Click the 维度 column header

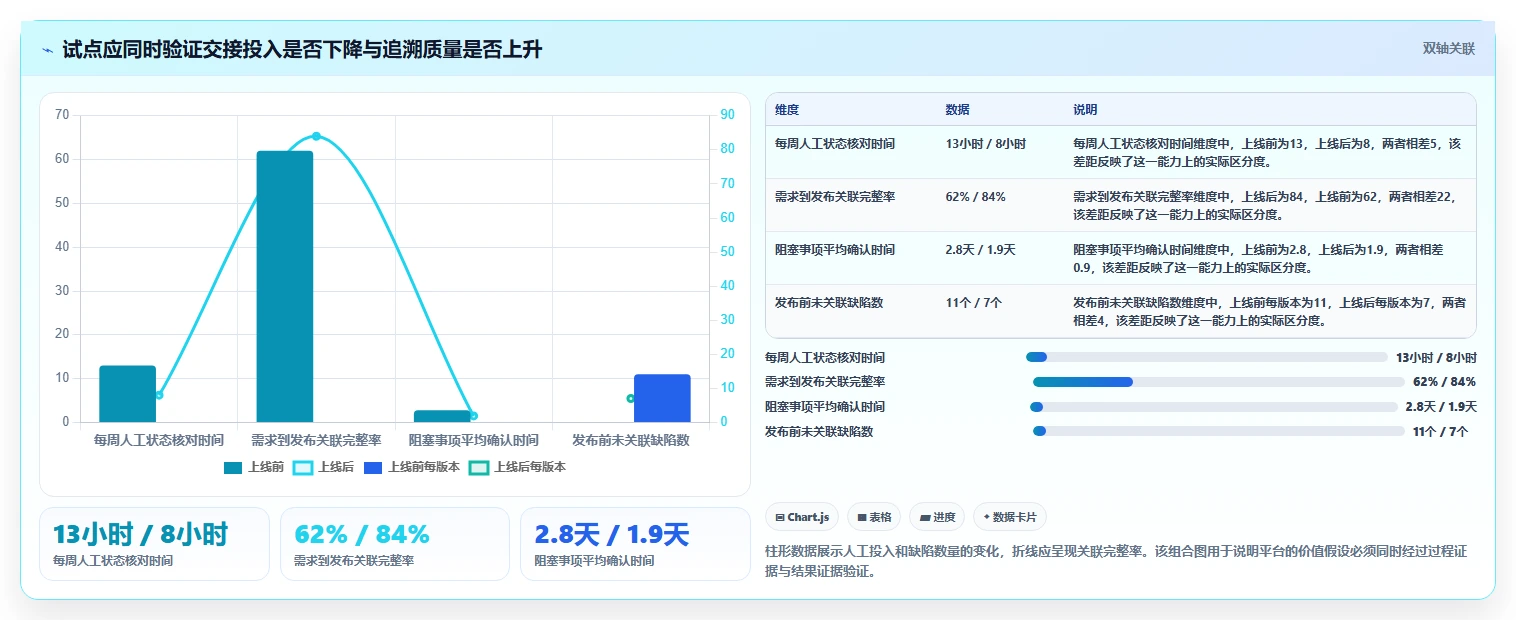coord(787,110)
